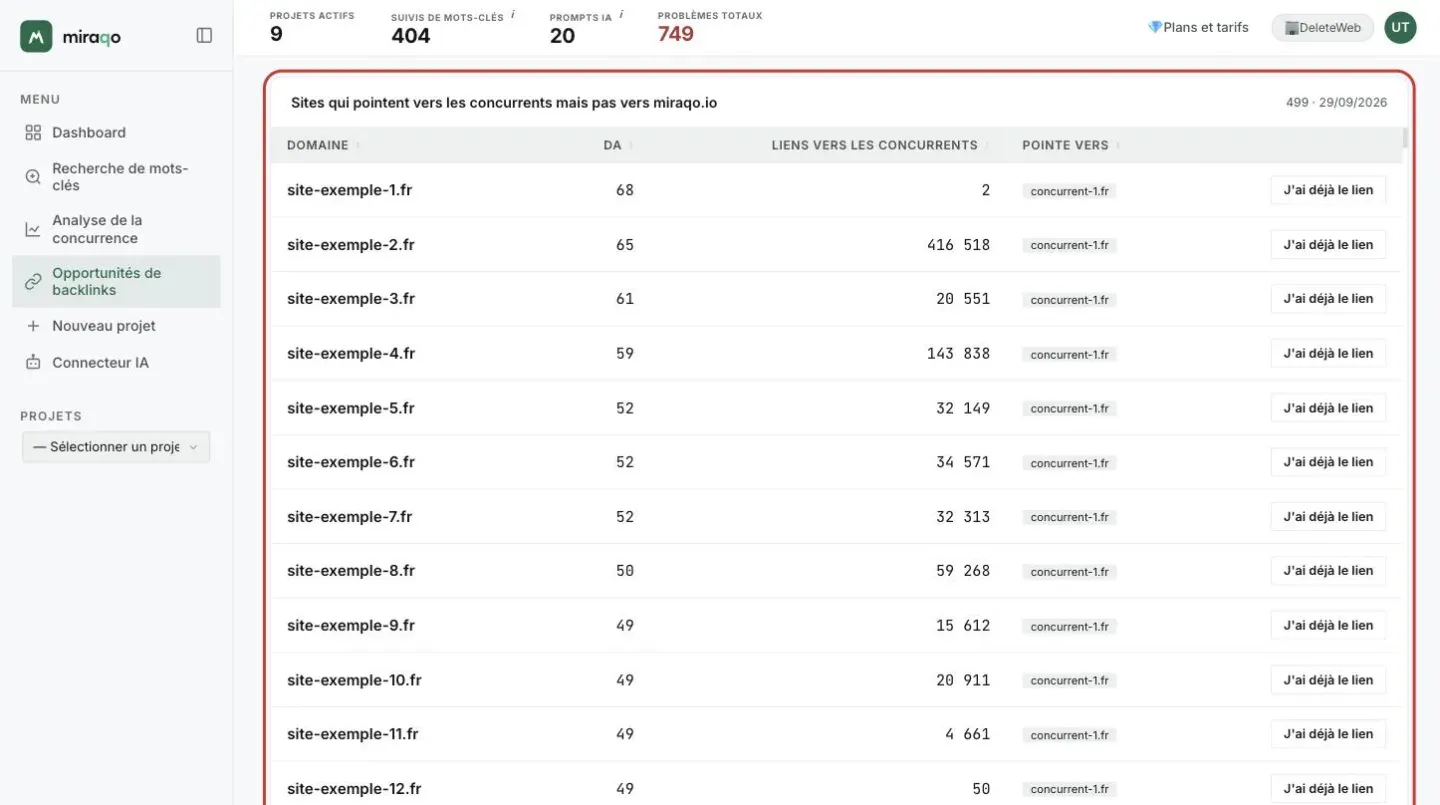Image resolution: width=1440 pixels, height=805 pixels.
Task: Mark site-exemple-11.fr as already linked
Action: pyautogui.click(x=1328, y=734)
